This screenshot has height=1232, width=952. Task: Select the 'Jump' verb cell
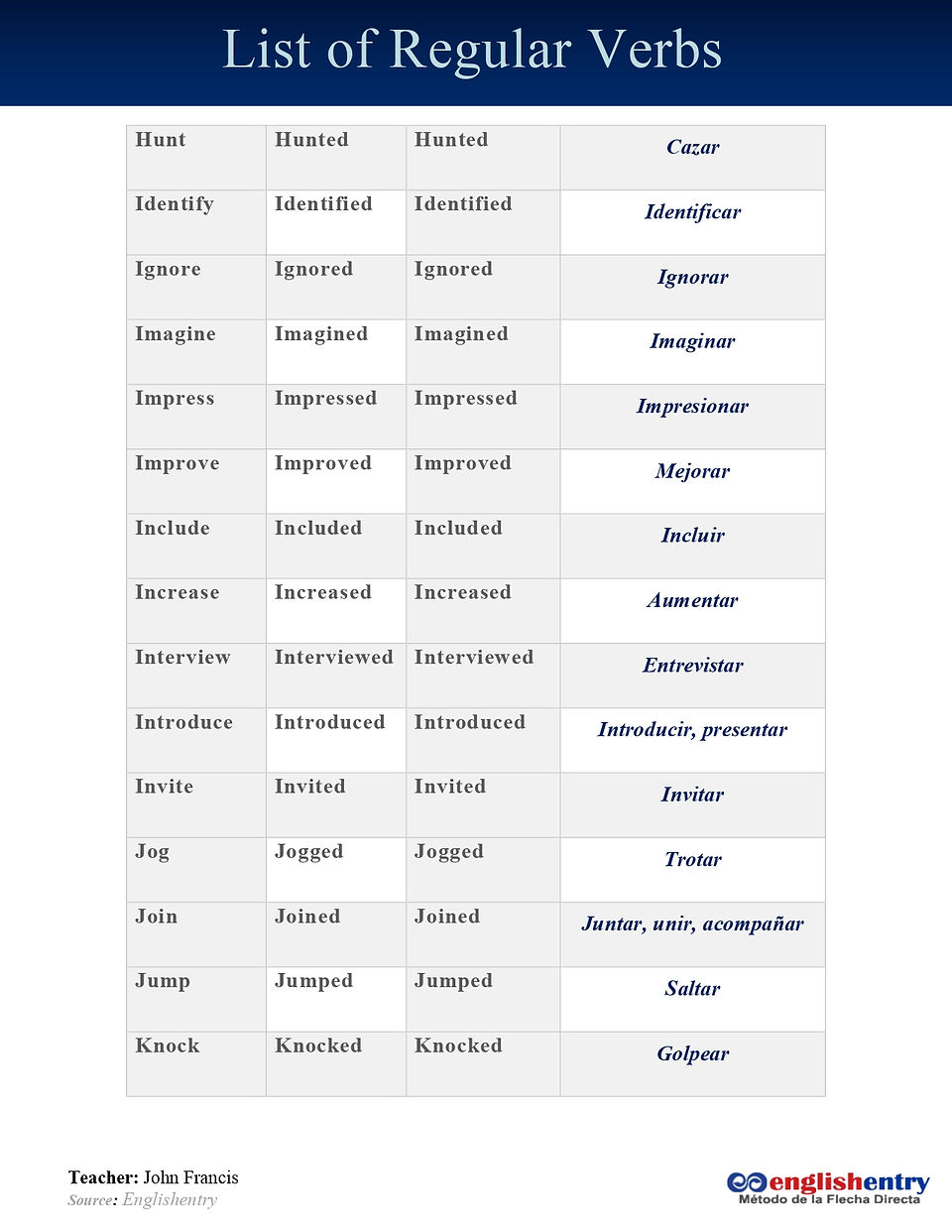(196, 999)
